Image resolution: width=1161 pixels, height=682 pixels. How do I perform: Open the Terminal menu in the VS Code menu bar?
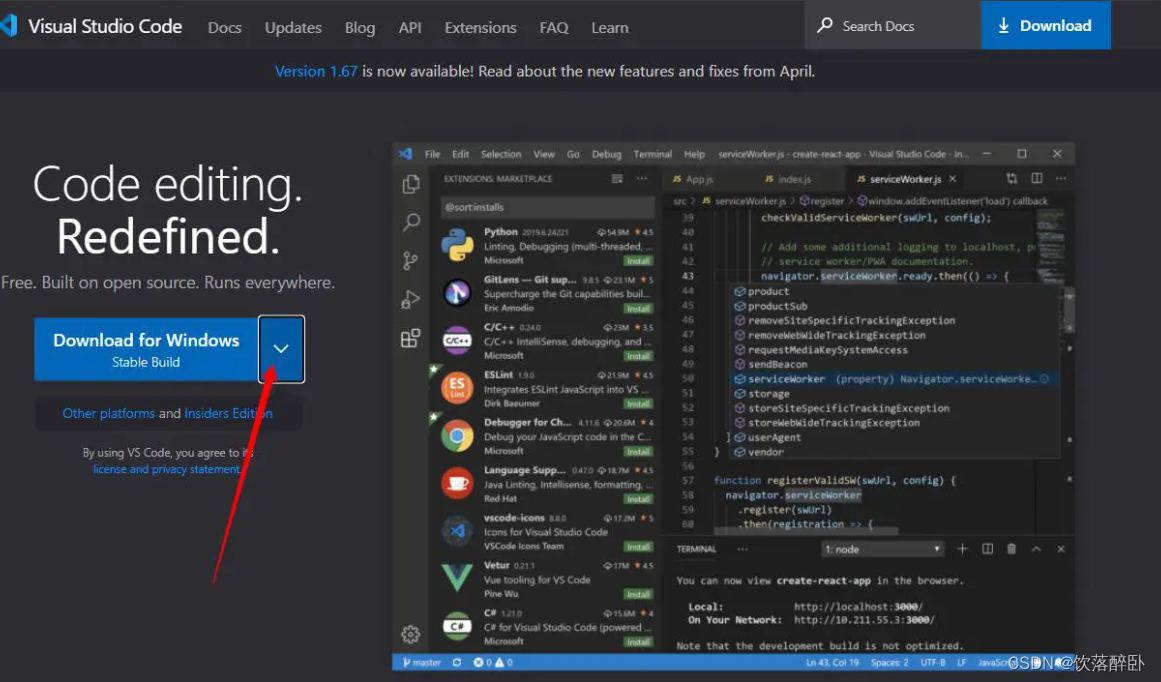click(652, 154)
